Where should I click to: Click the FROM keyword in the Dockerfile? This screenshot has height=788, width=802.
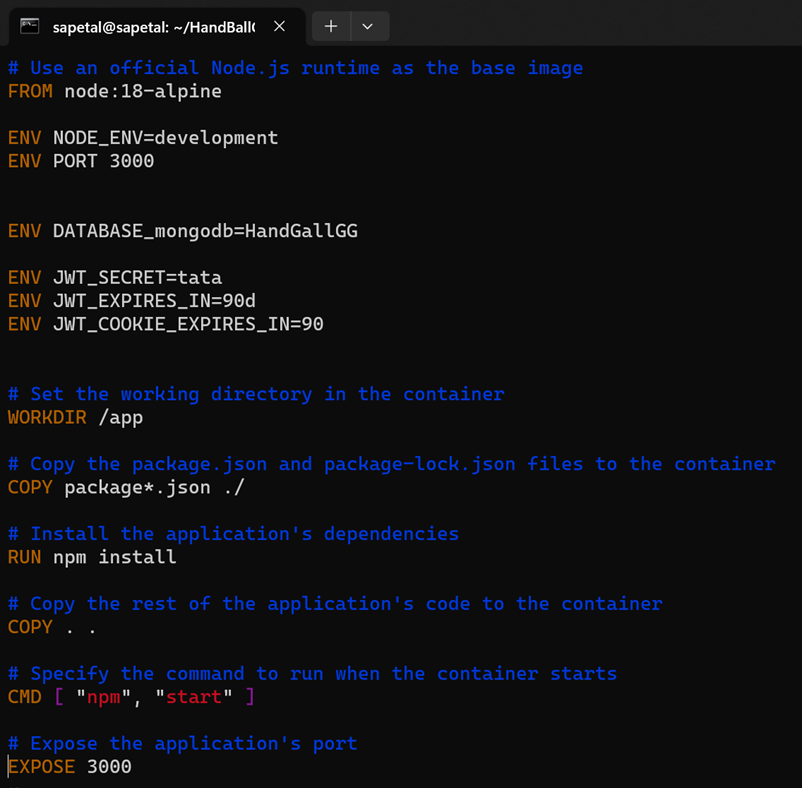[x=30, y=92]
